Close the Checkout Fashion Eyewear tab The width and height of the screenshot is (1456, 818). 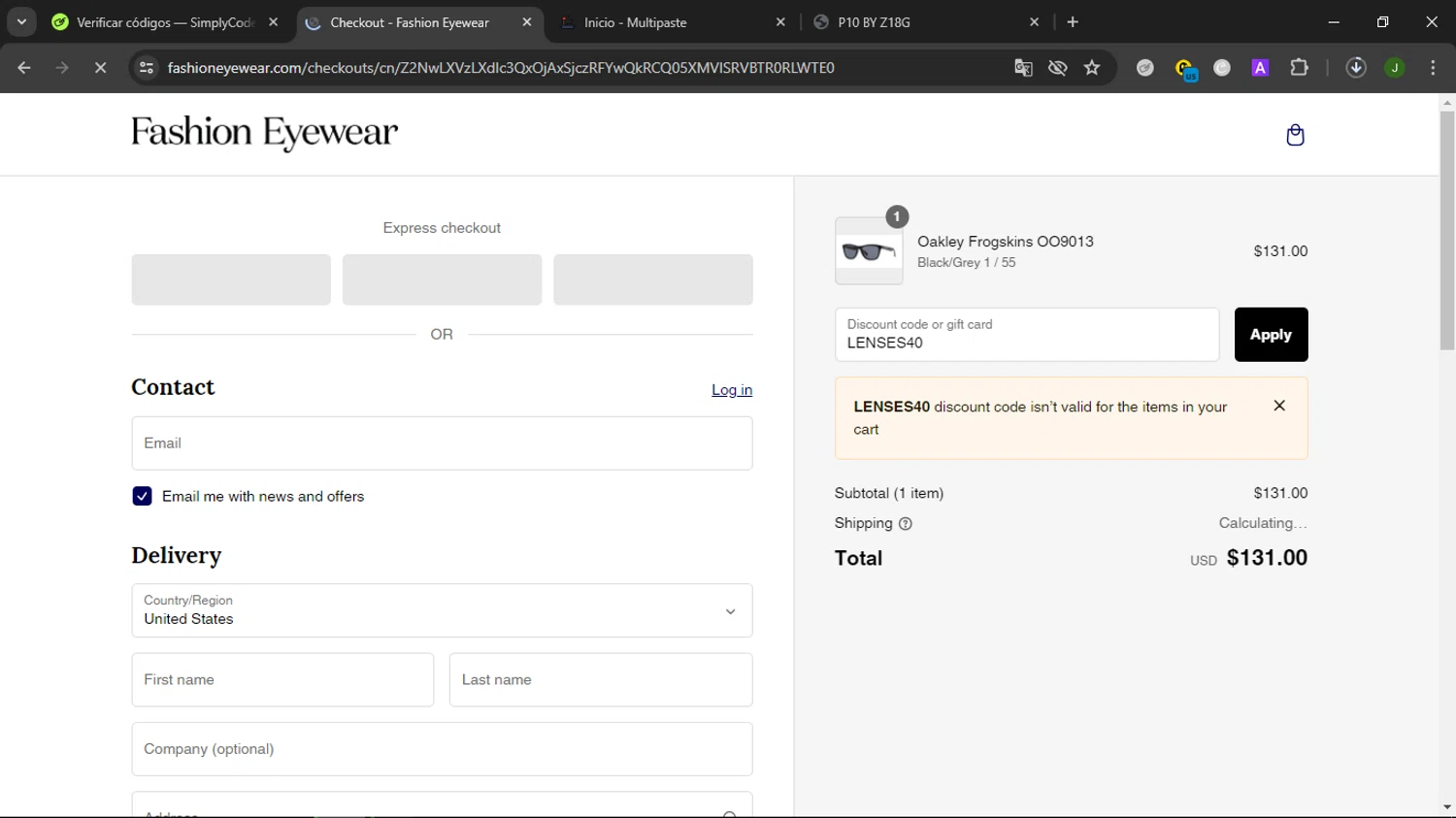point(526,21)
